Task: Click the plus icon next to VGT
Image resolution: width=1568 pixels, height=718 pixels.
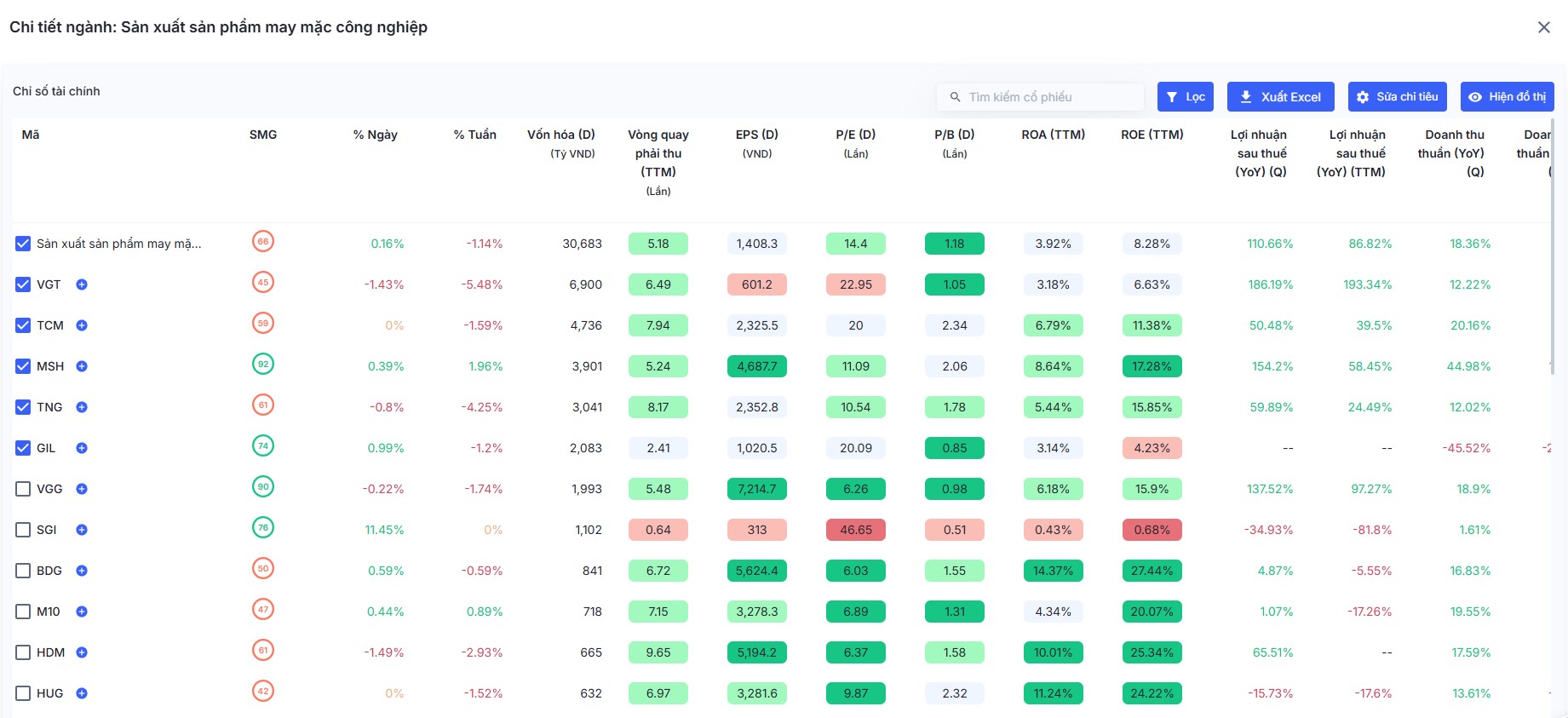Action: [82, 284]
